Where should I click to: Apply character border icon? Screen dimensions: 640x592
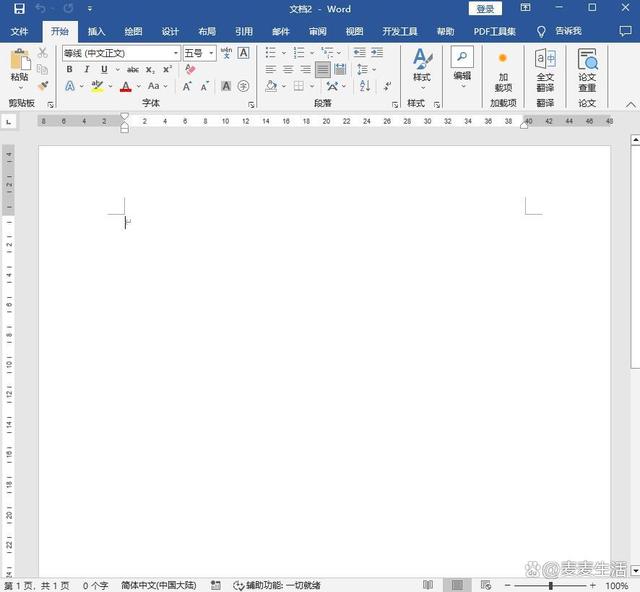pos(243,53)
